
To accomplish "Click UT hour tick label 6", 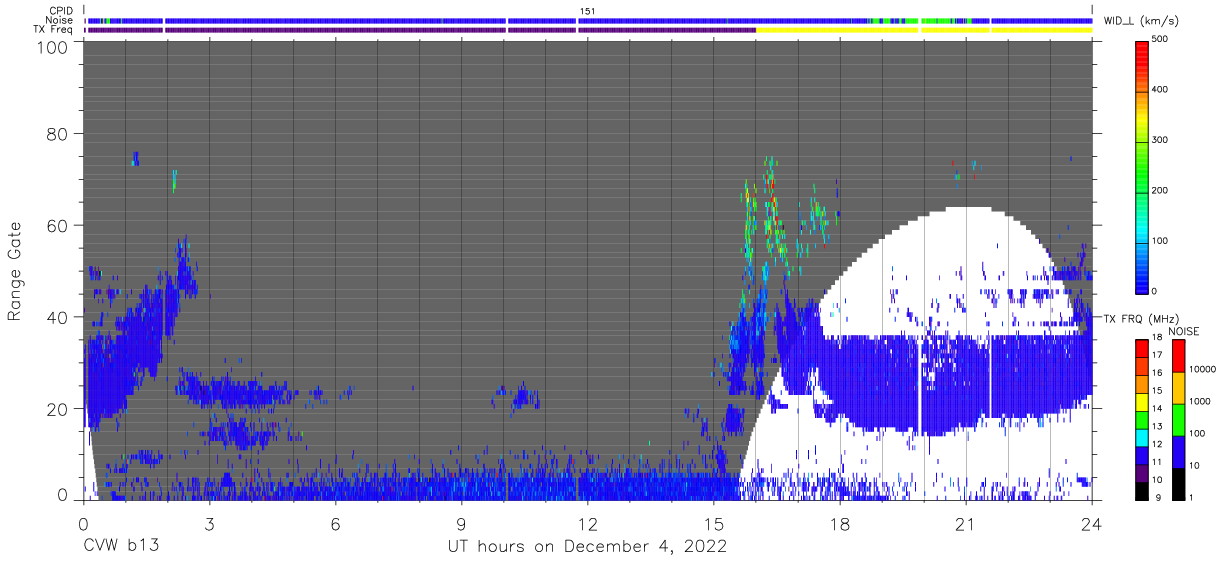I will click(x=335, y=523).
